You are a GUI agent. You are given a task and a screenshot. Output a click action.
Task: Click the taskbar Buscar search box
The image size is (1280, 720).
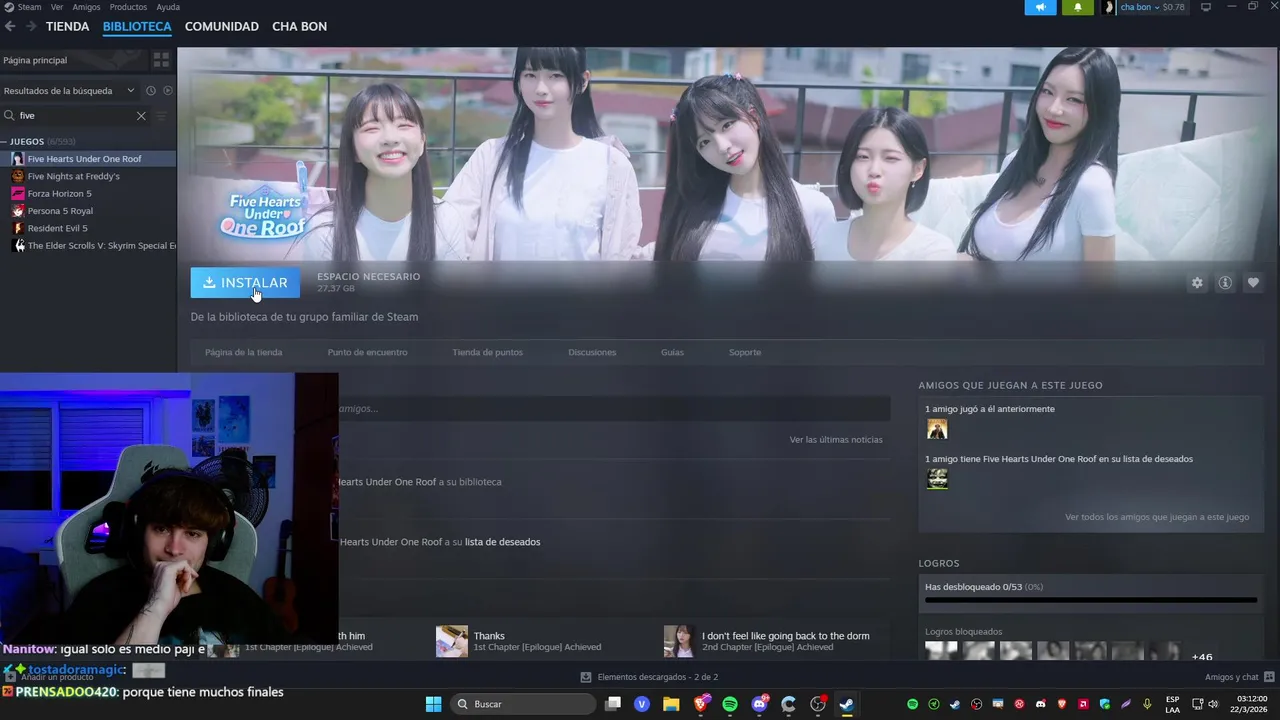tap(524, 704)
